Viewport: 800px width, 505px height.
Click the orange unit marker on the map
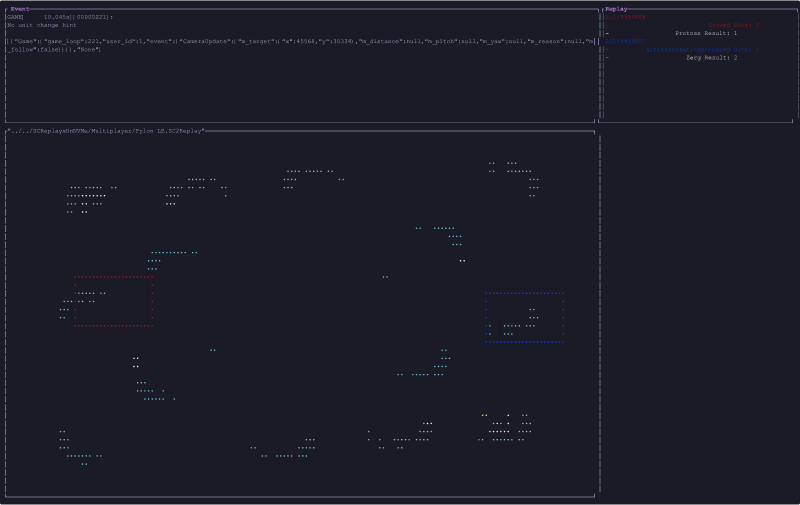484,415
